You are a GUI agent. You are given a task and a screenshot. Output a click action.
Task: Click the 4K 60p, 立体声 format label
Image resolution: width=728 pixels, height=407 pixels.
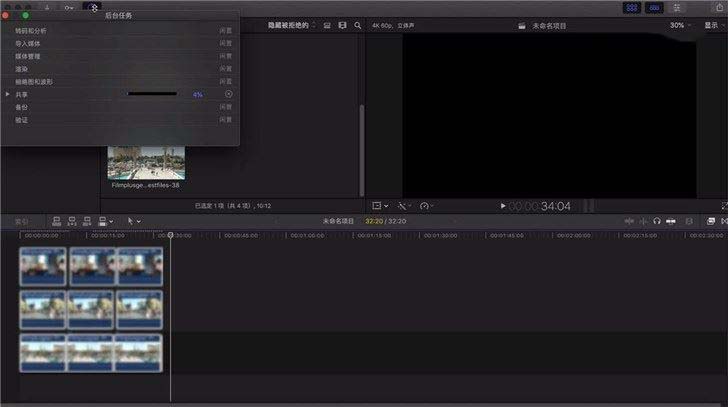393,26
